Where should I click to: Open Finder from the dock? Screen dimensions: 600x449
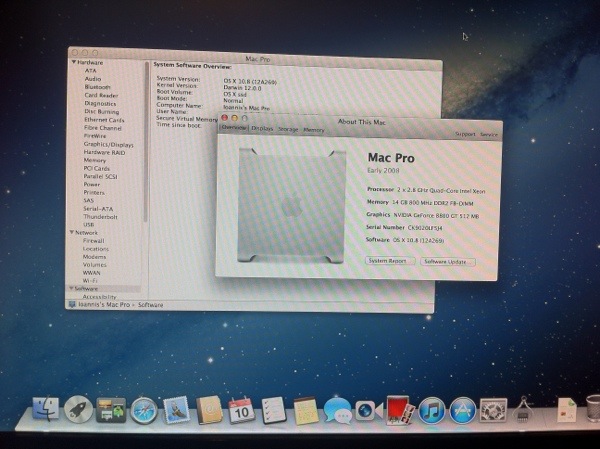coord(46,409)
